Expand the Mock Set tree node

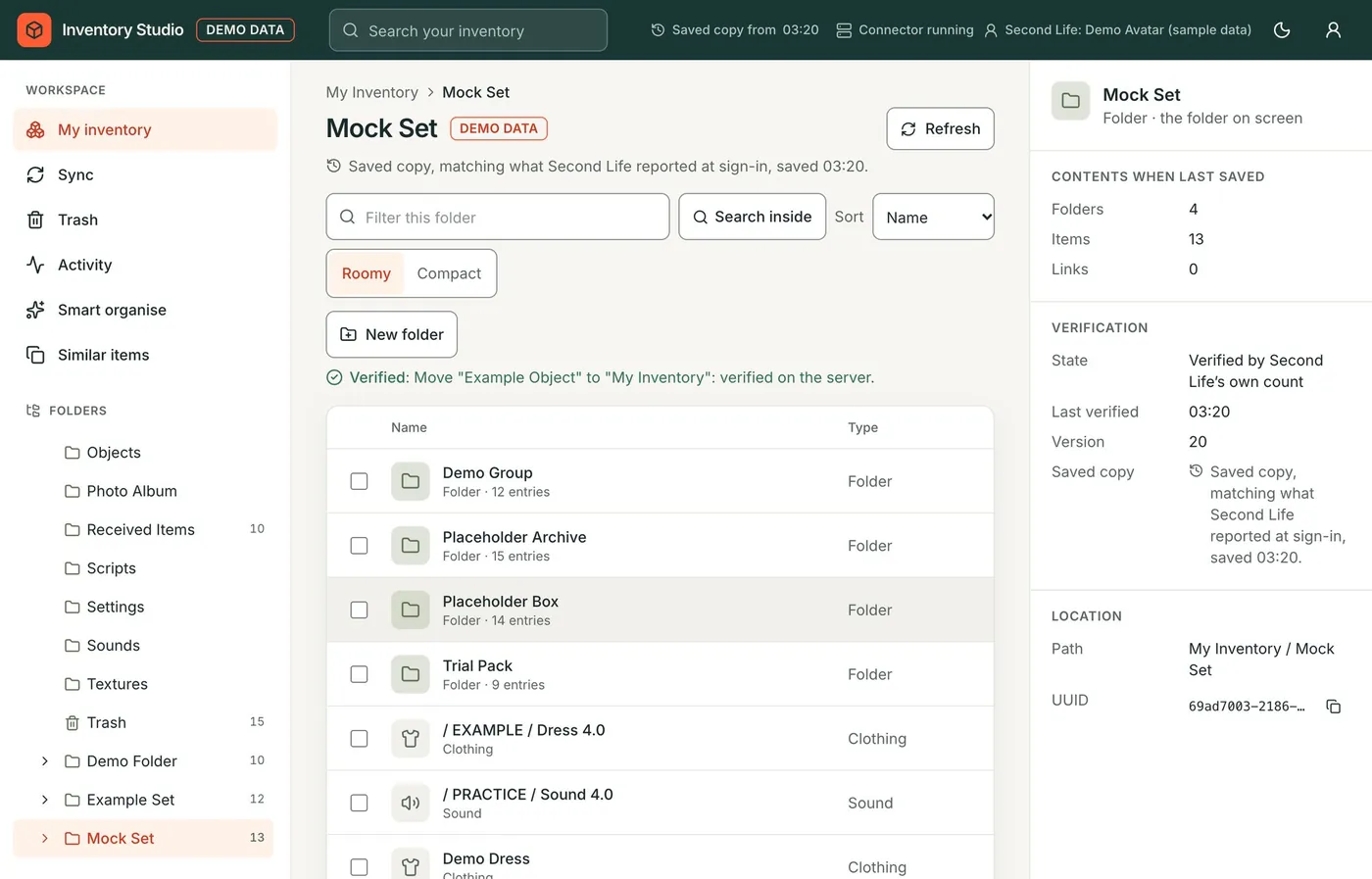click(x=44, y=839)
